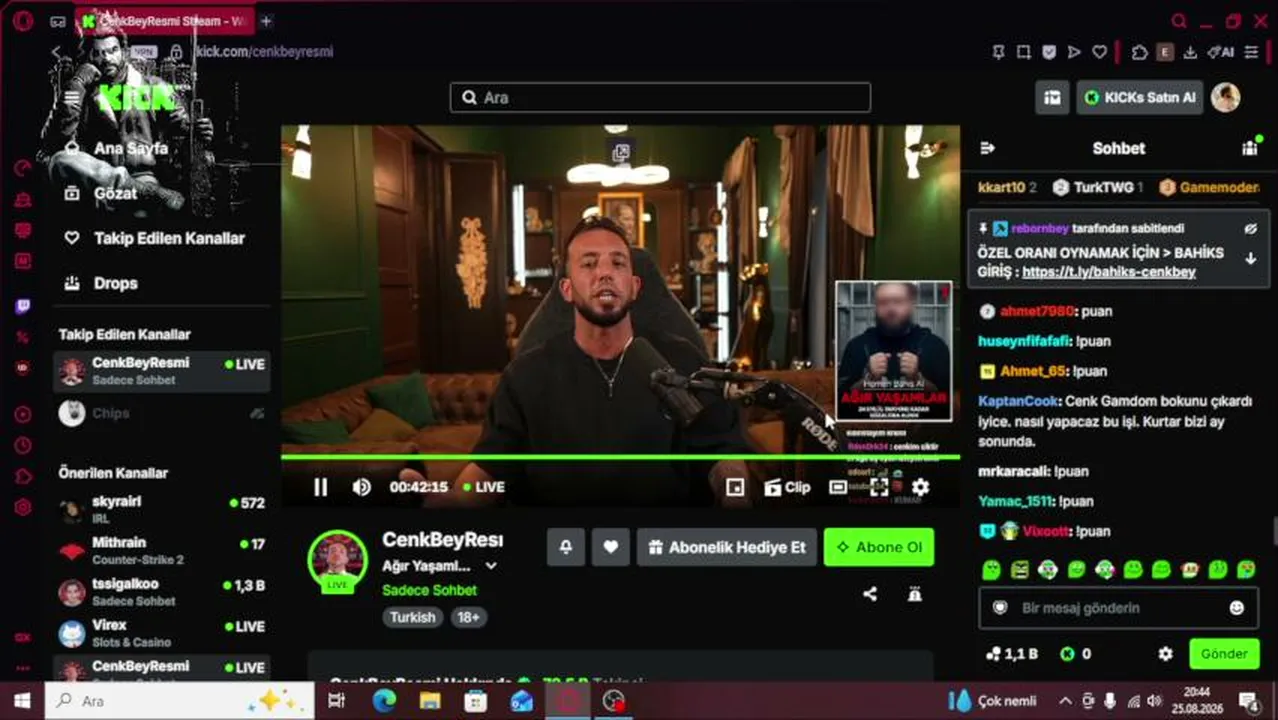Enter fullscreen video mode
This screenshot has width=1278, height=720.
click(878, 487)
